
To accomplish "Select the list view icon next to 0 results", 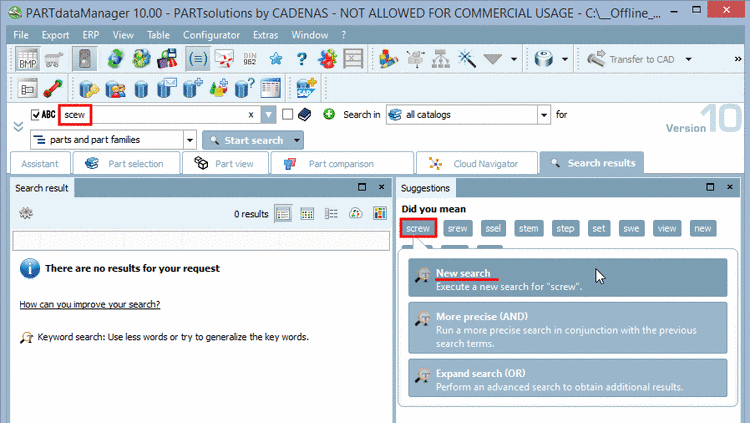I will click(x=283, y=214).
